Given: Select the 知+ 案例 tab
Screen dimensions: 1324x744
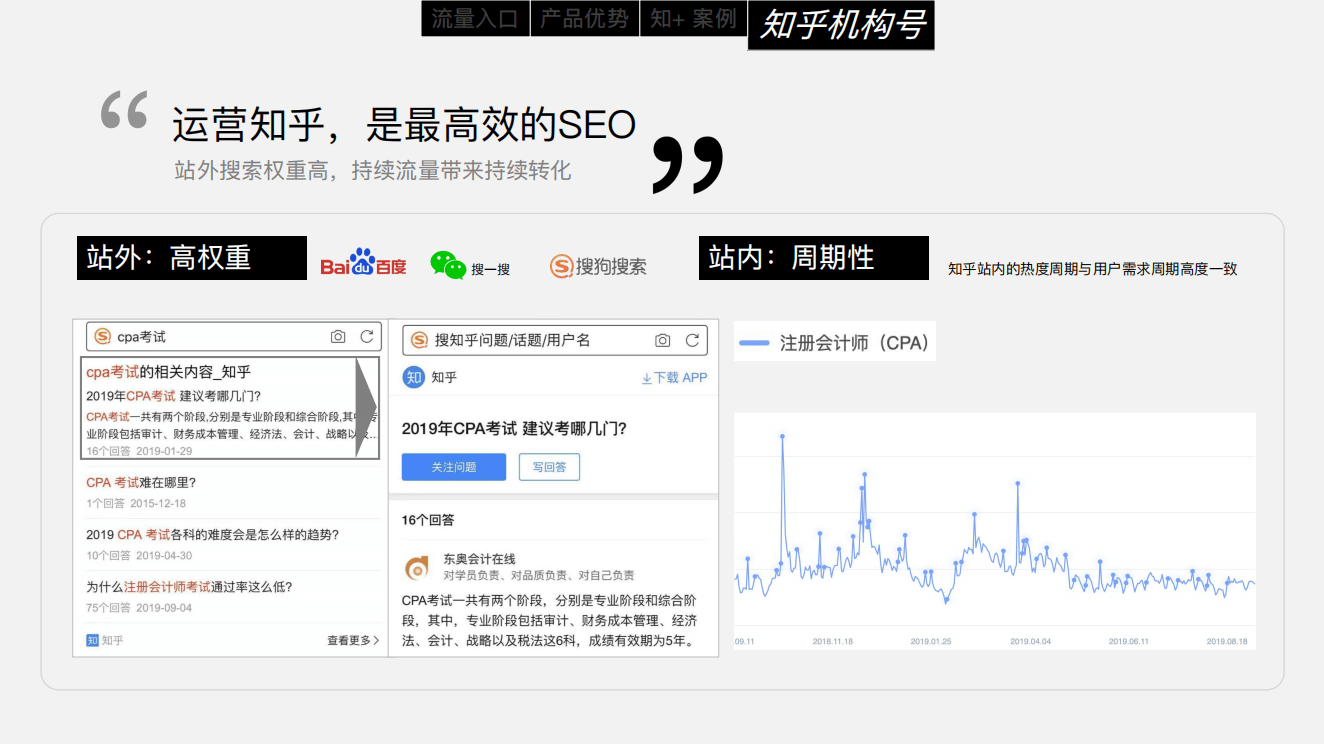Looking at the screenshot, I should click(x=693, y=18).
